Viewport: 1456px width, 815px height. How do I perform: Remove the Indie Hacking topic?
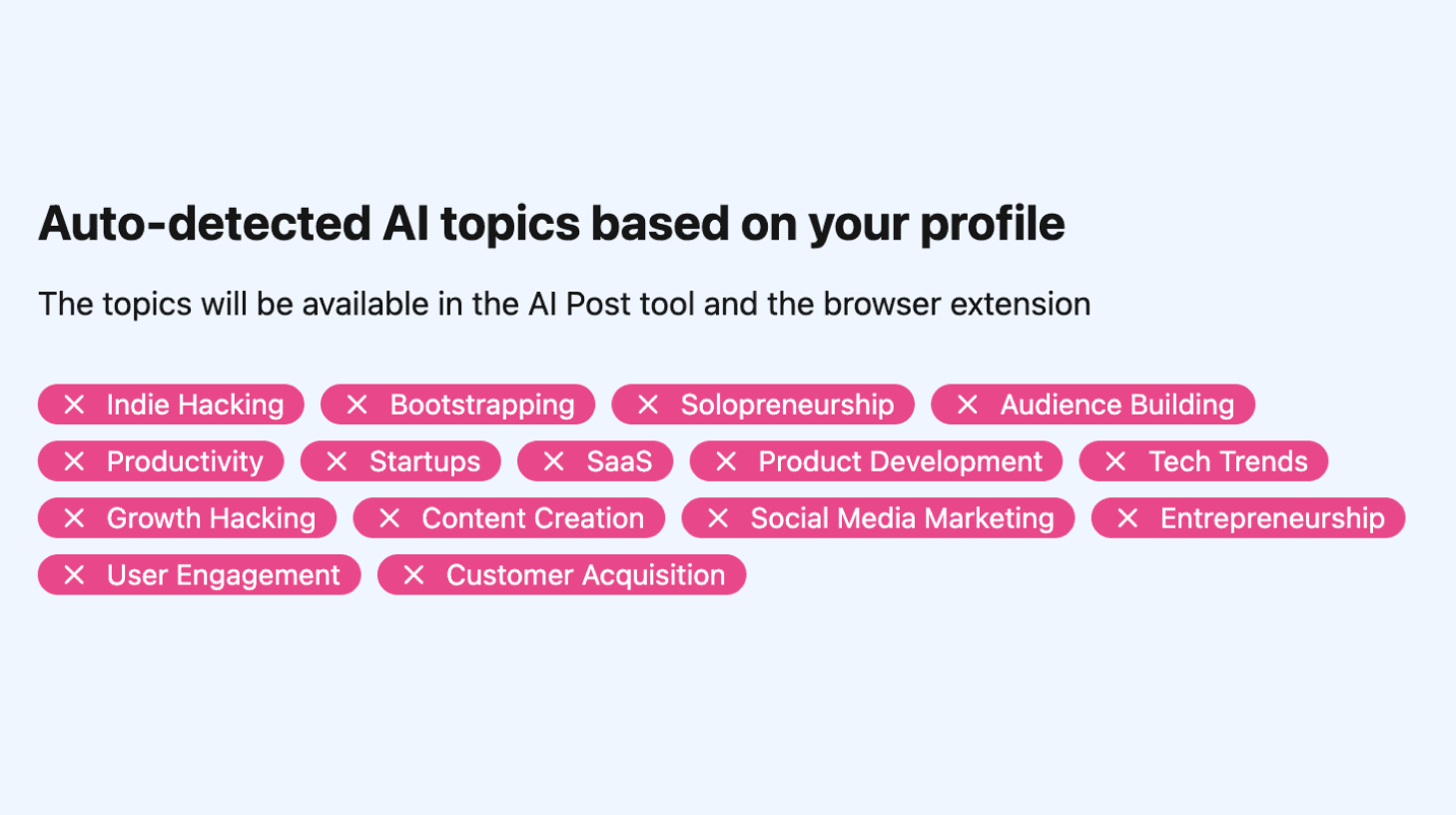pyautogui.click(x=74, y=405)
